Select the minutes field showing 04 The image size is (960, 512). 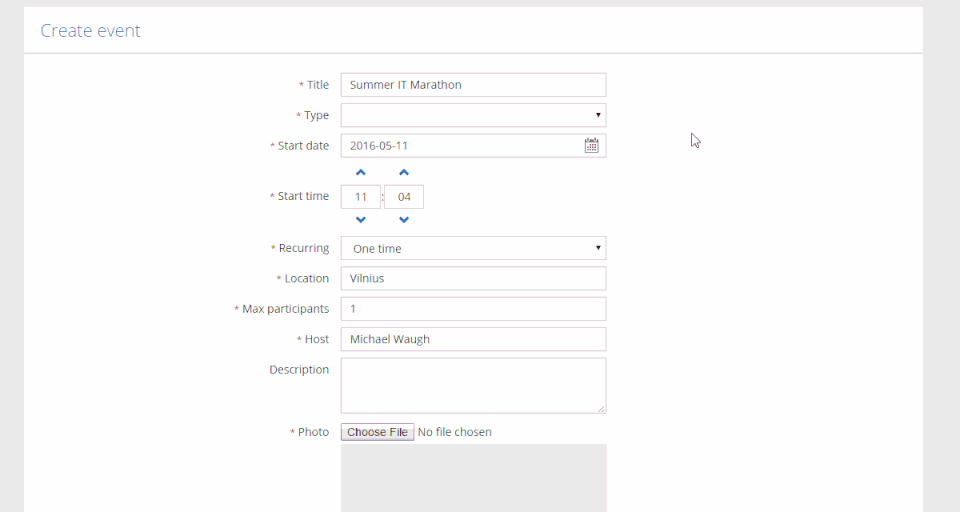coord(404,197)
